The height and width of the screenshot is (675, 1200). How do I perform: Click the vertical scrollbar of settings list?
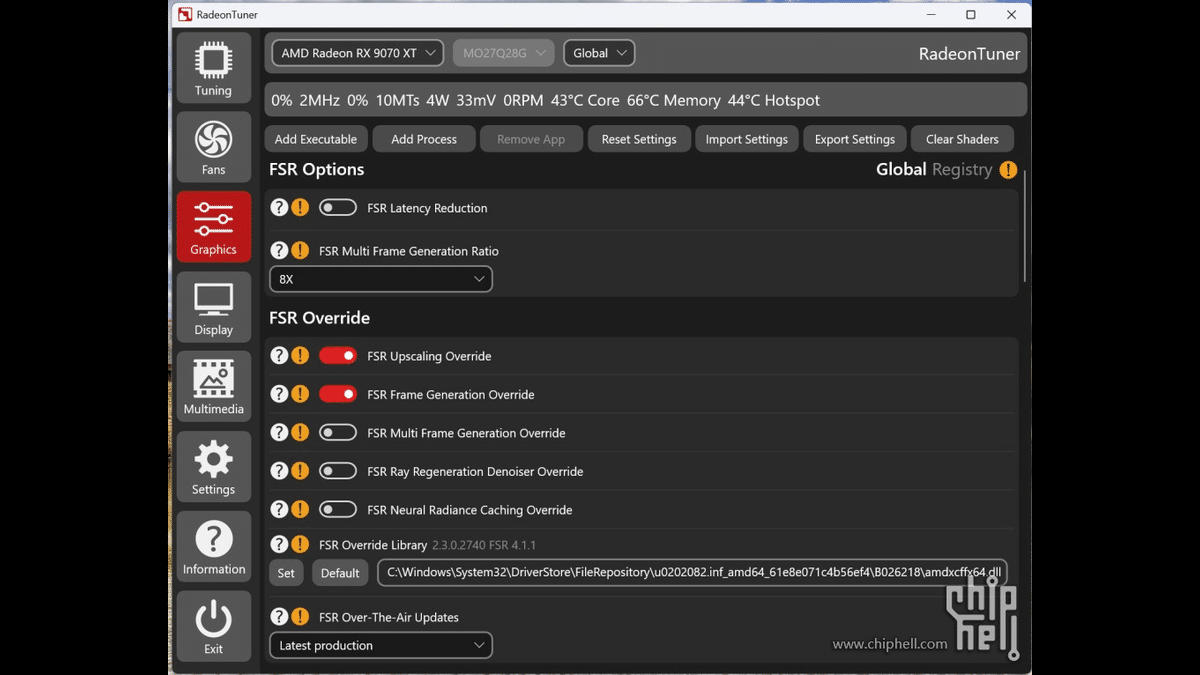(x=1025, y=227)
